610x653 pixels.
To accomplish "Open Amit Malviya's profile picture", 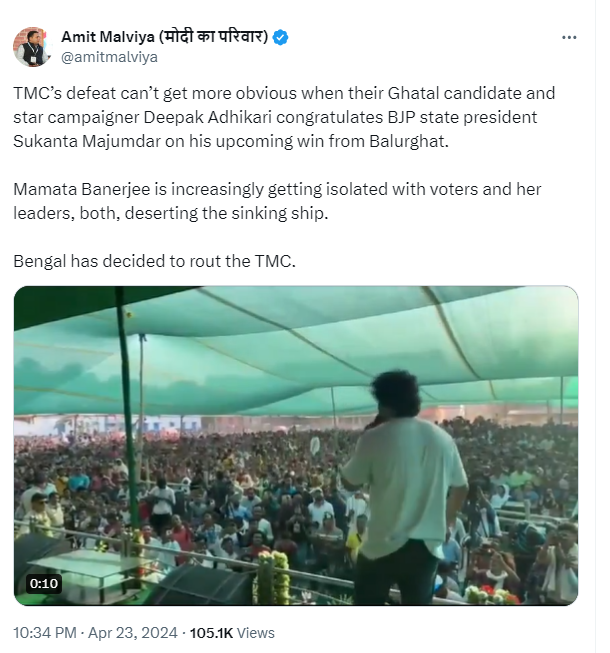I will 33,47.
